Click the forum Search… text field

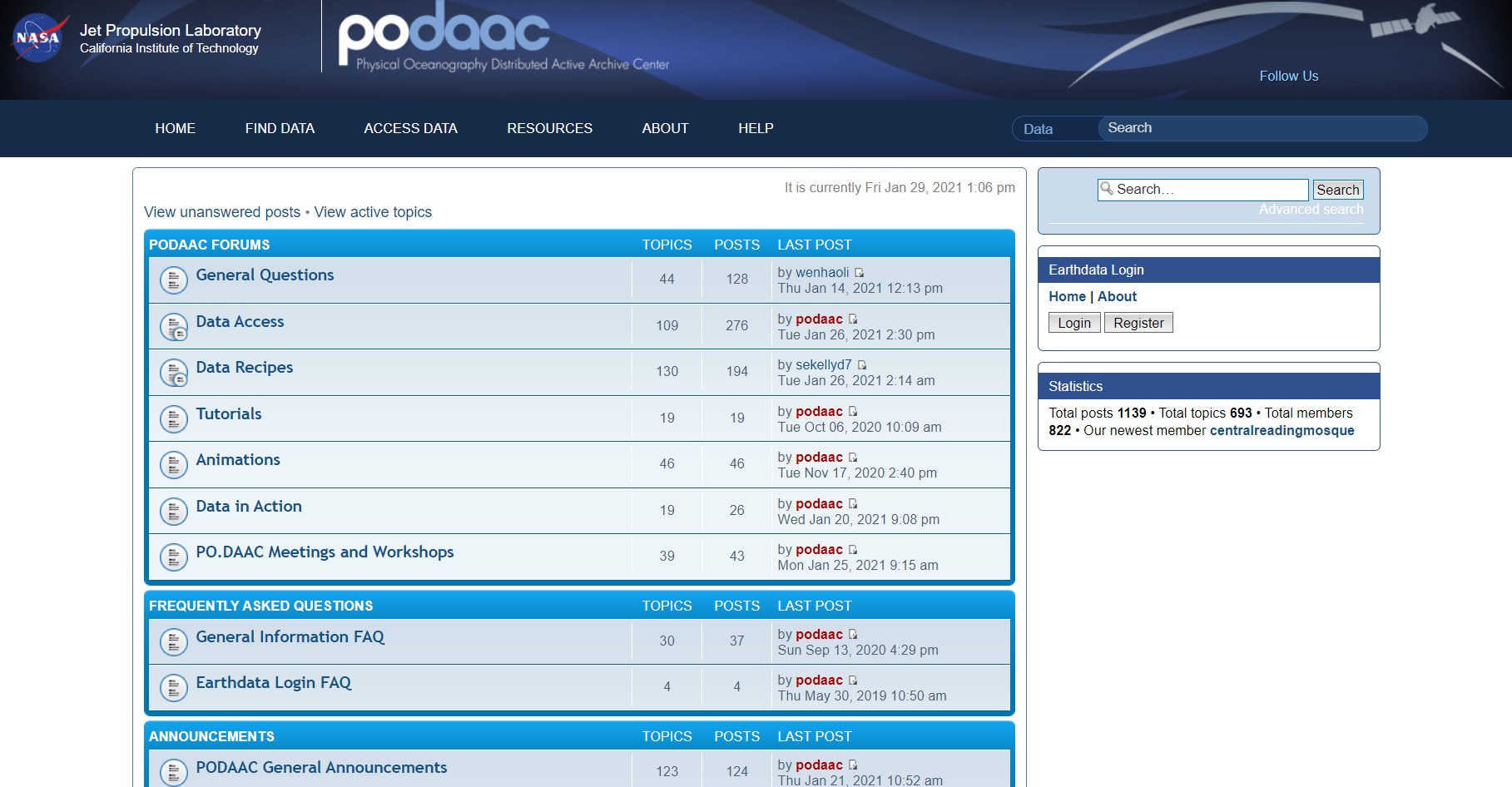(x=1202, y=190)
